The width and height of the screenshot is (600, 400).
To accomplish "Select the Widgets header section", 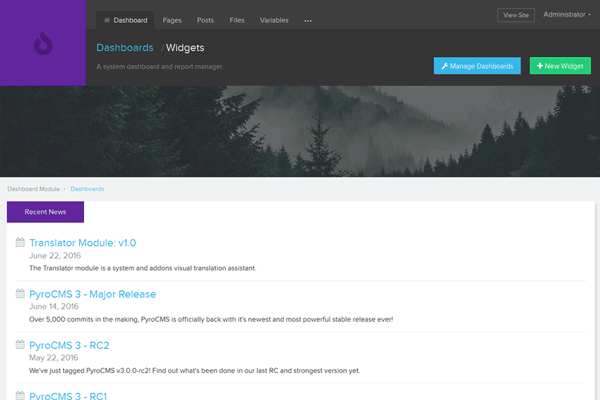I will [x=185, y=48].
